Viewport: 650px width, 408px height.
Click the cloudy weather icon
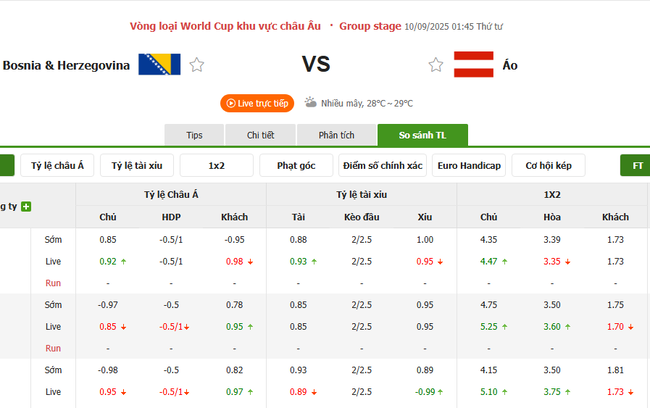(x=311, y=102)
